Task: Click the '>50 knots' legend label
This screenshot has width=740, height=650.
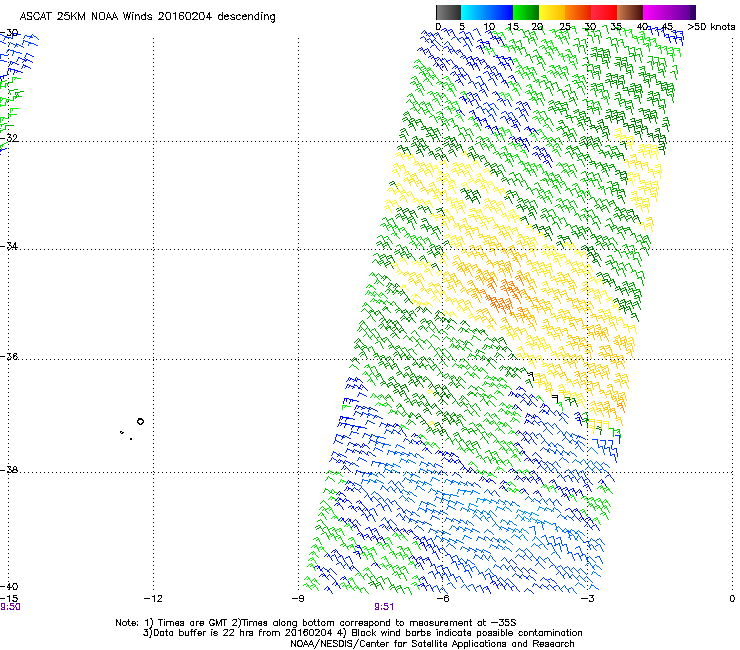Action: [711, 27]
